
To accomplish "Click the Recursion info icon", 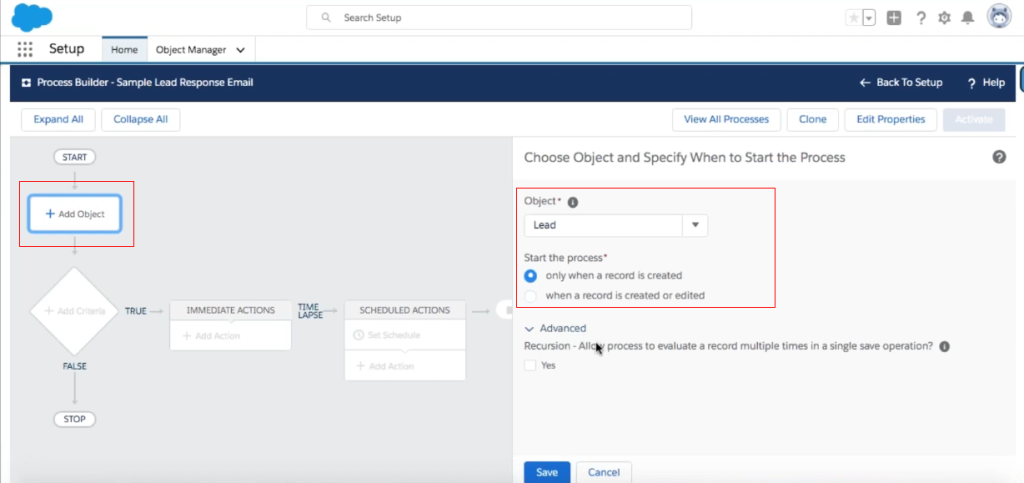I will [x=944, y=347].
